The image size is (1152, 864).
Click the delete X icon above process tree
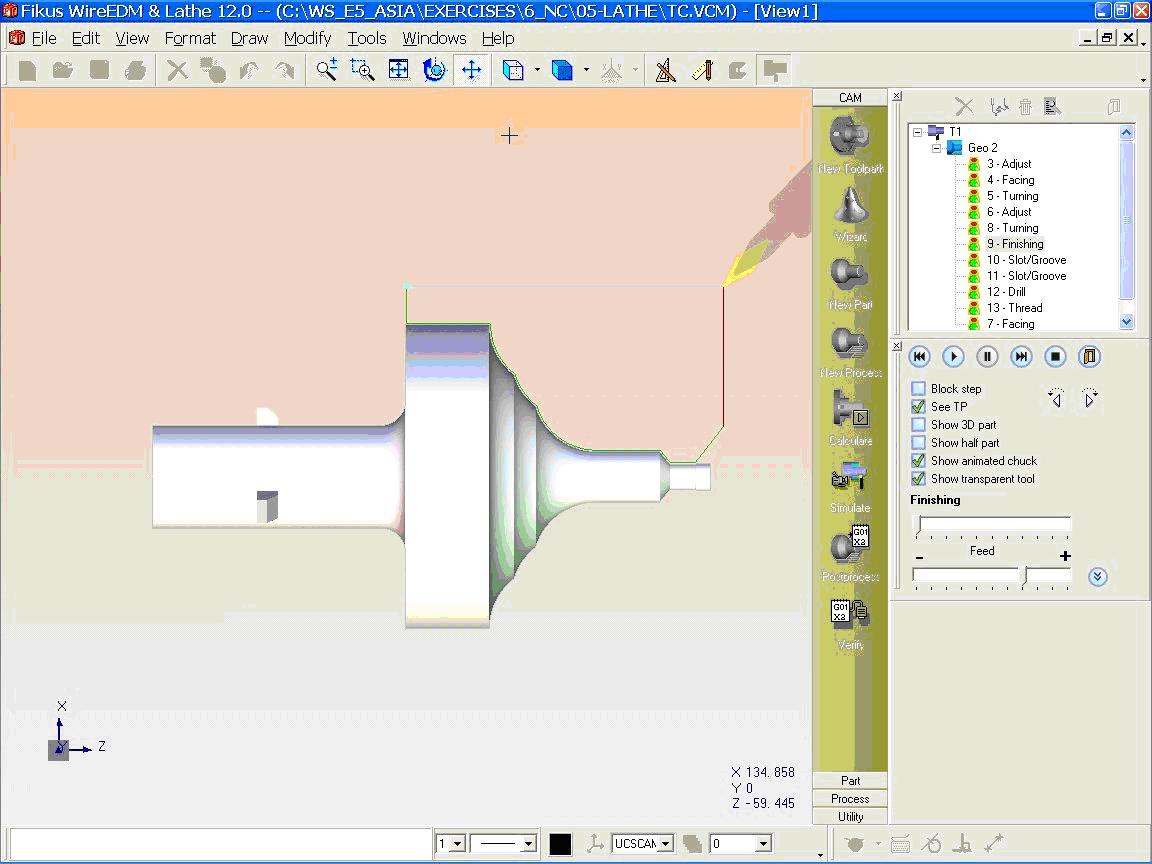(964, 107)
